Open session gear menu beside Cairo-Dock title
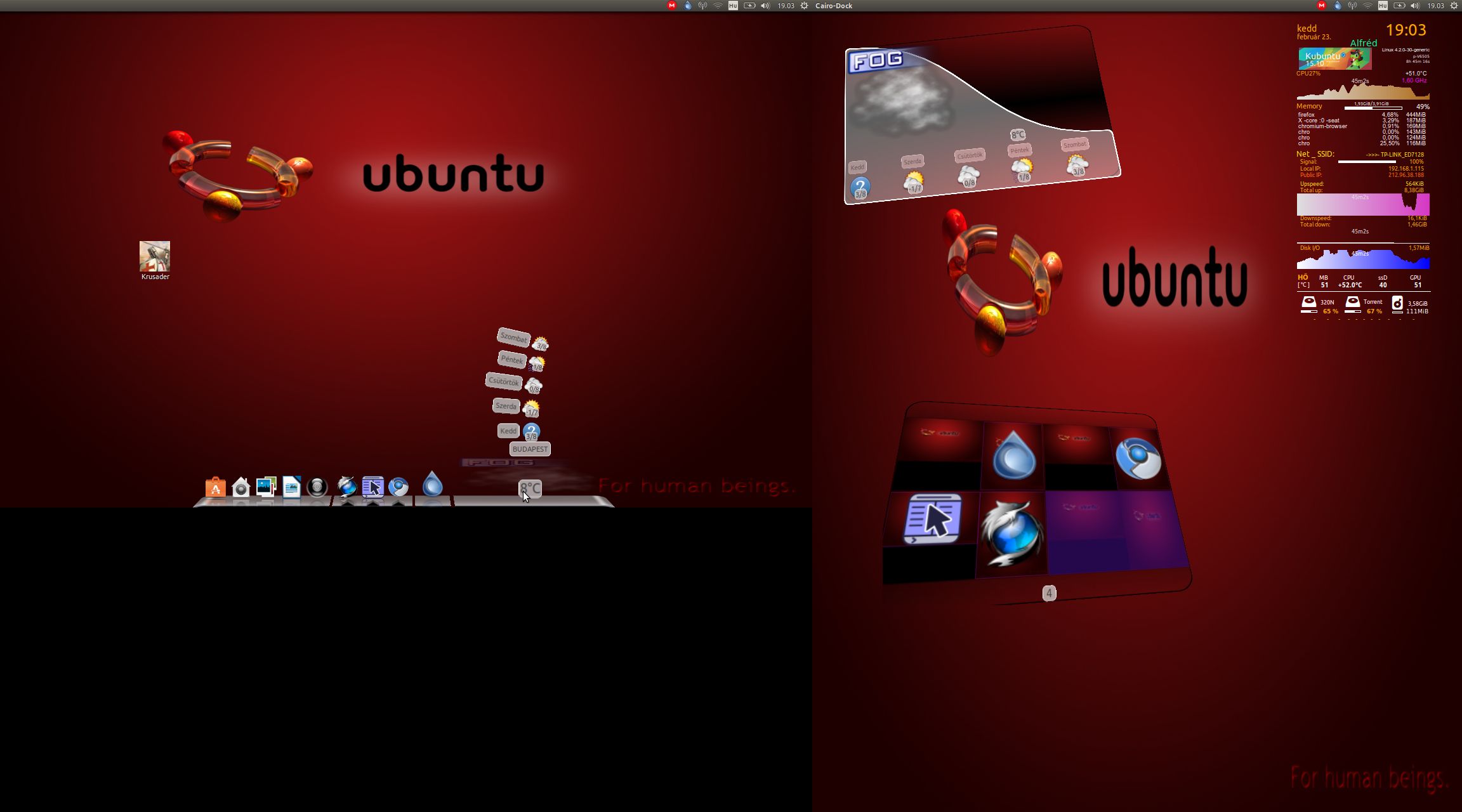 [x=804, y=6]
